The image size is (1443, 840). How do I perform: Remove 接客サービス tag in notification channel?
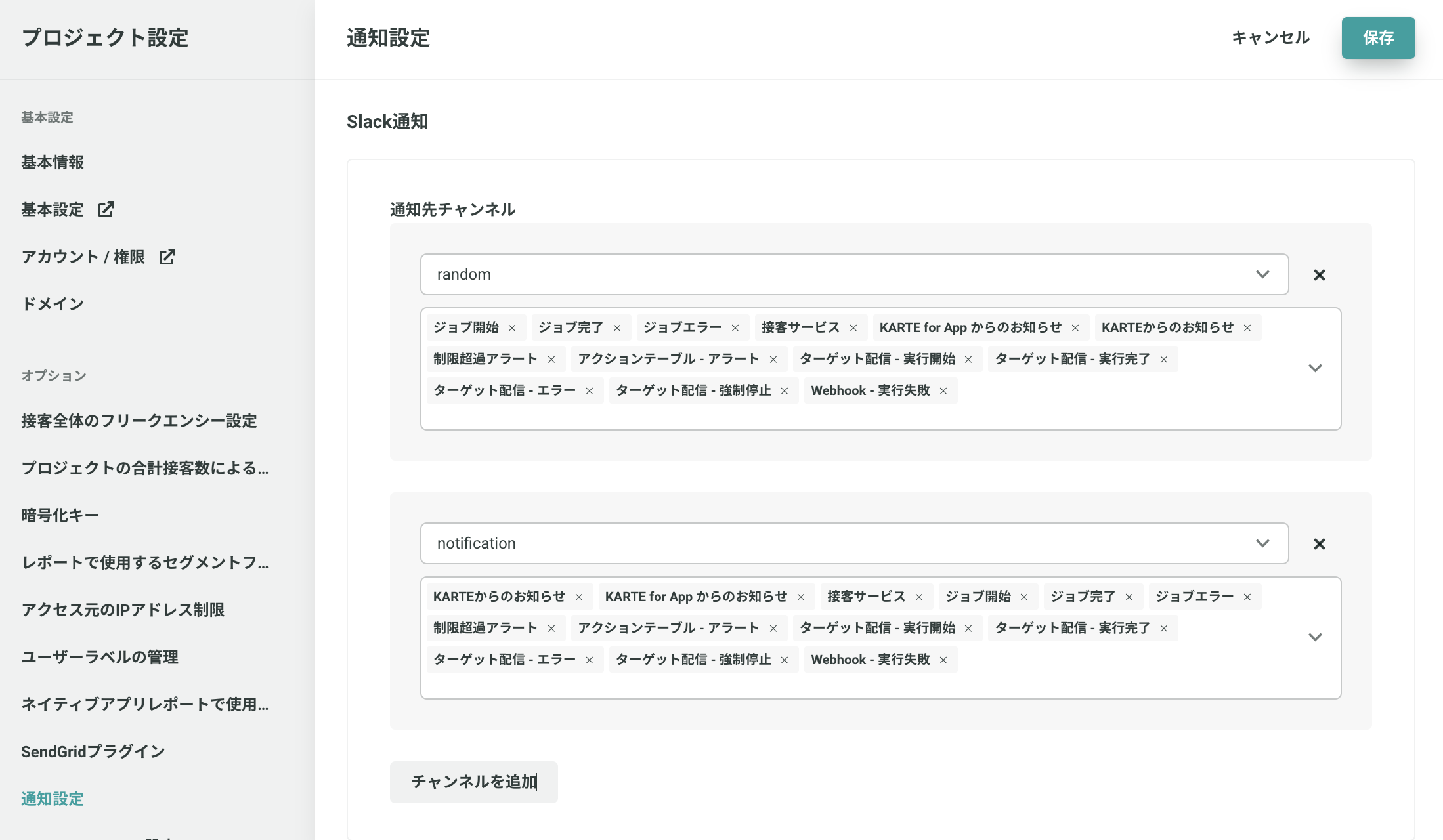[x=919, y=597]
